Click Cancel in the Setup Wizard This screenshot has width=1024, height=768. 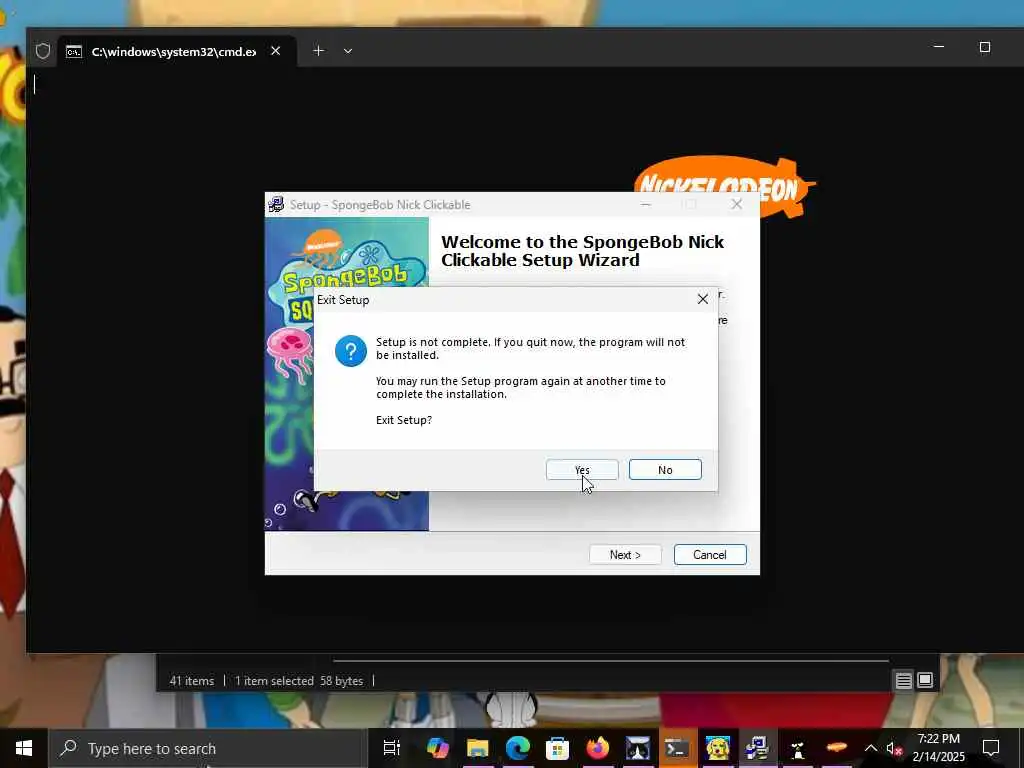710,554
